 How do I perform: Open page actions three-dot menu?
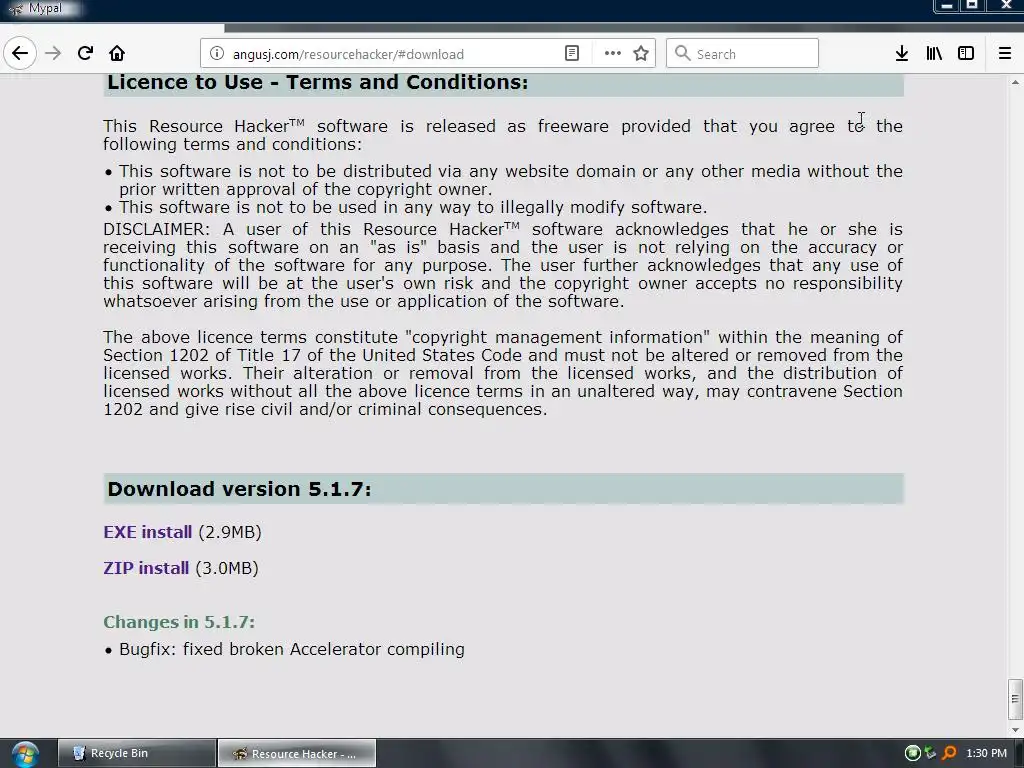pyautogui.click(x=613, y=54)
